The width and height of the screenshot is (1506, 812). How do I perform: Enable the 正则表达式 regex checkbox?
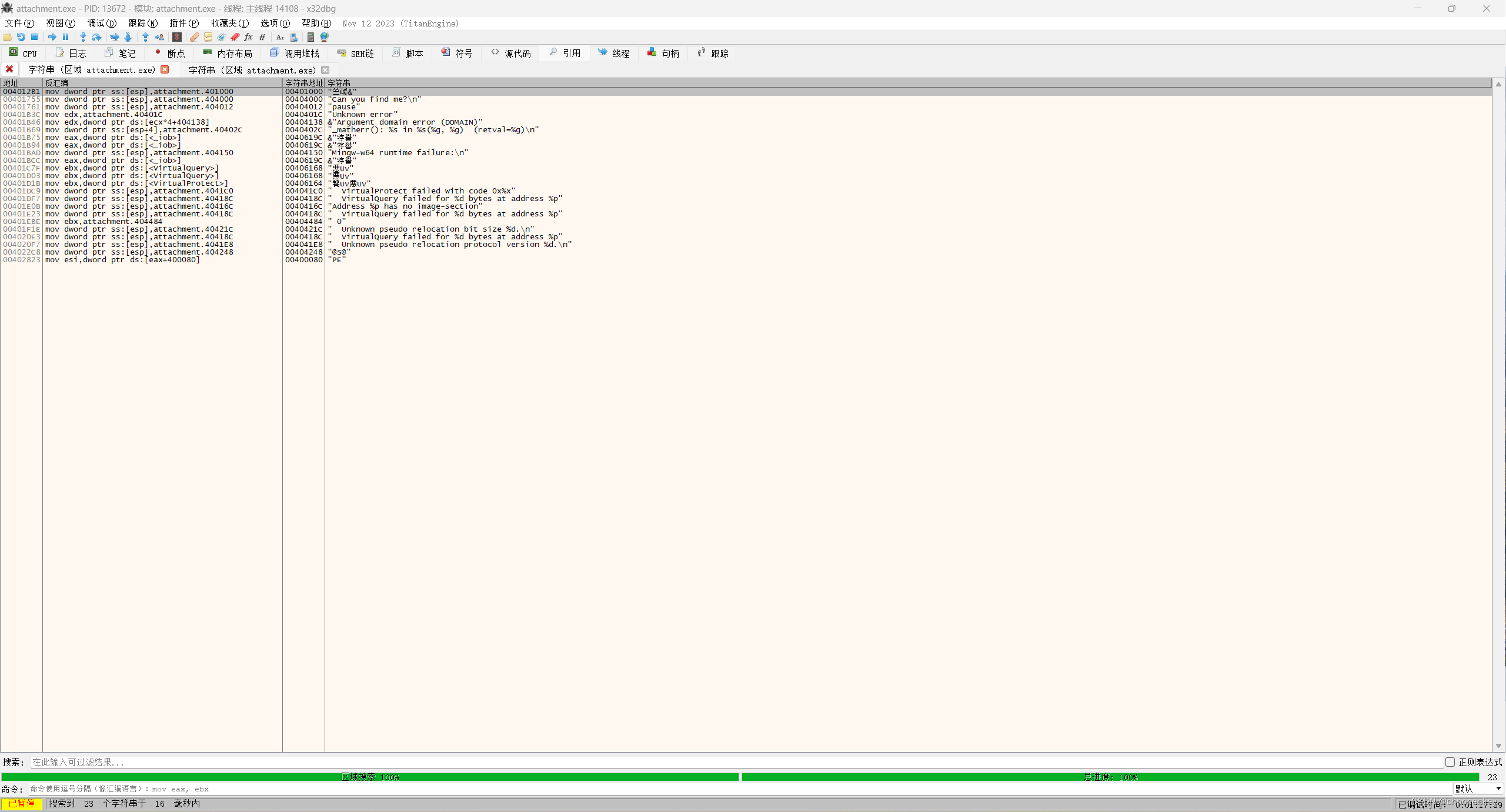(1451, 761)
